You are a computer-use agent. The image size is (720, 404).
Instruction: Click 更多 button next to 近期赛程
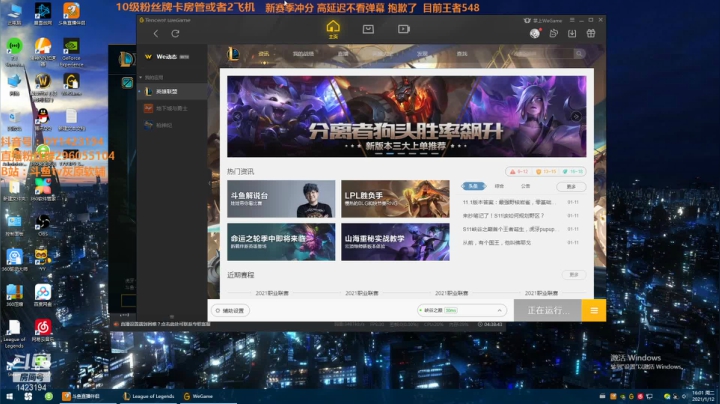pyautogui.click(x=574, y=275)
